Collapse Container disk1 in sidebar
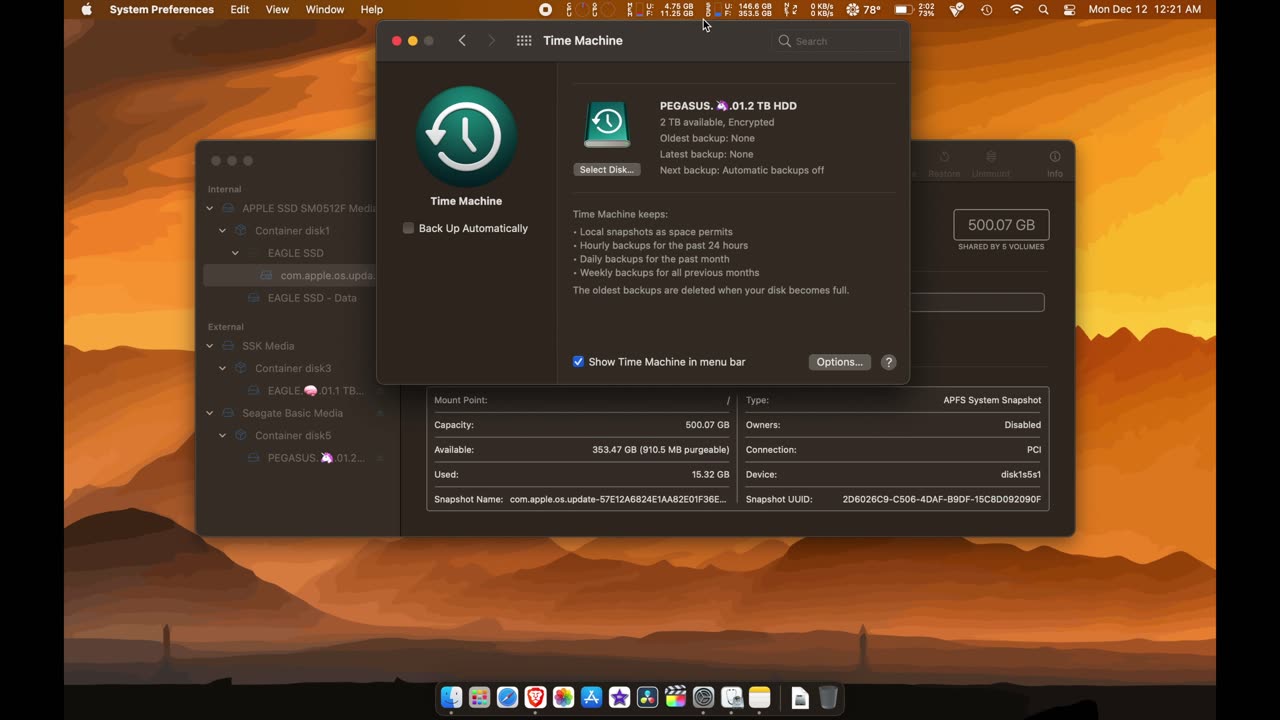 (223, 230)
